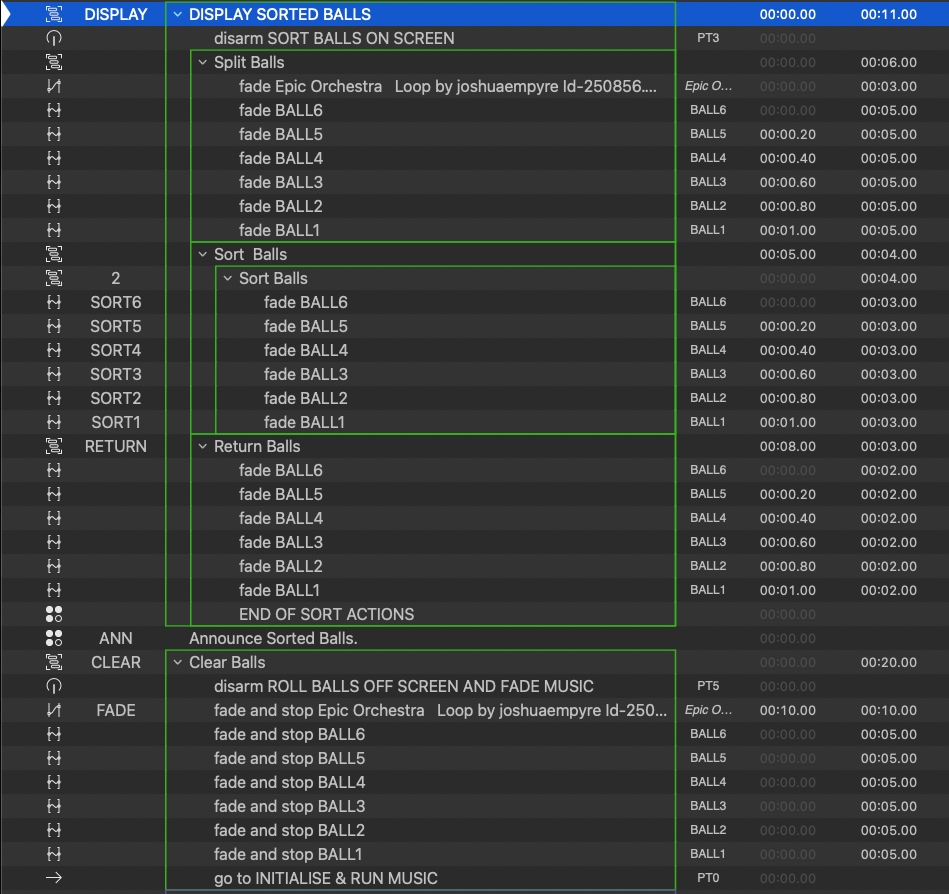949x894 pixels.
Task: Click the memo icon of the ANN cue
Action: pyautogui.click(x=54, y=639)
